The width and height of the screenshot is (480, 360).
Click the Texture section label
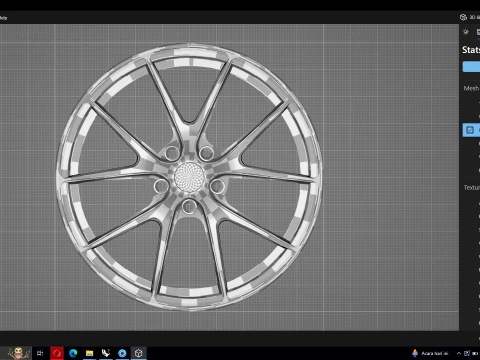[x=472, y=188]
